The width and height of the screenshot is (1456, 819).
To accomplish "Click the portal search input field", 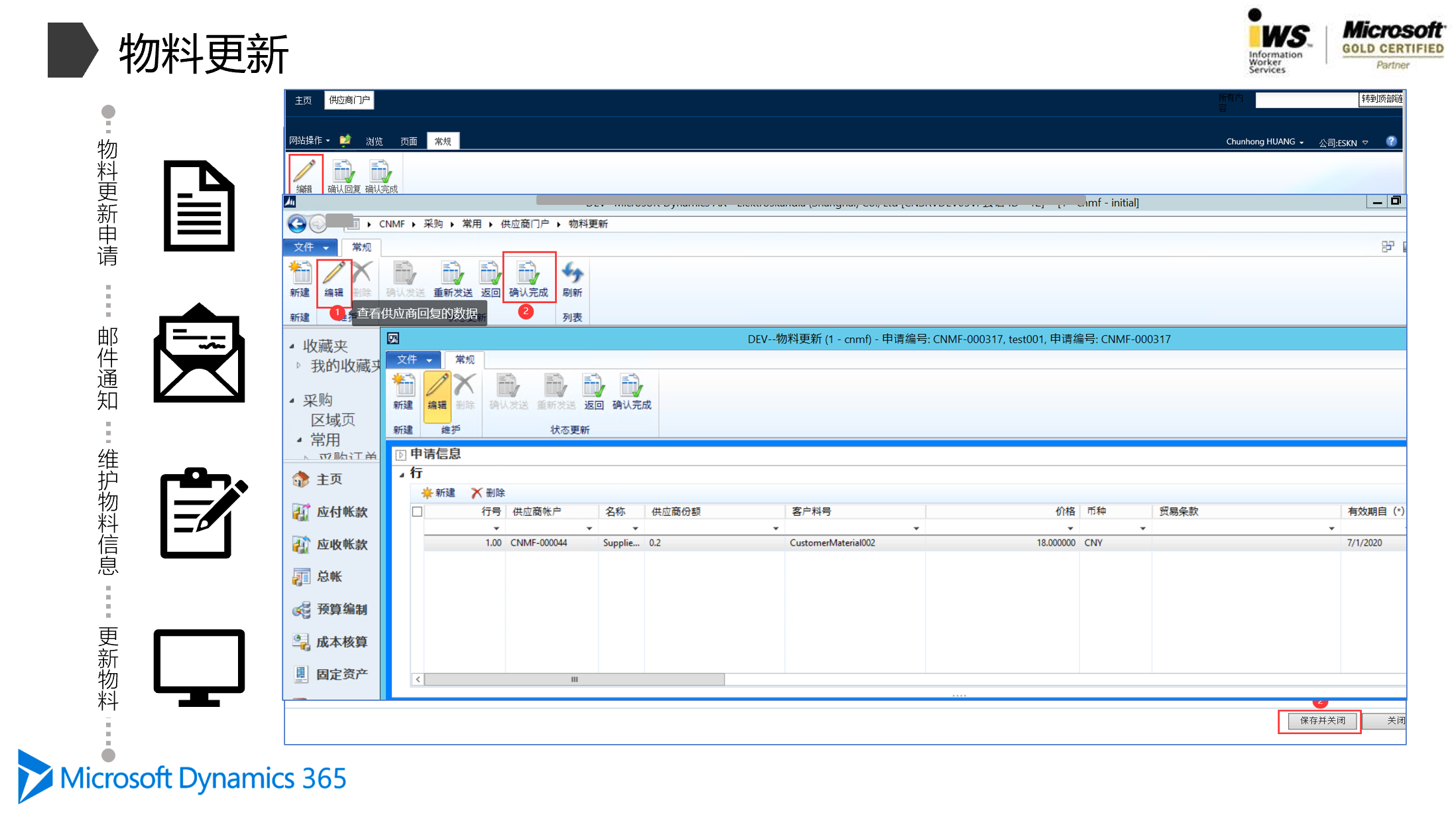I will [1306, 99].
